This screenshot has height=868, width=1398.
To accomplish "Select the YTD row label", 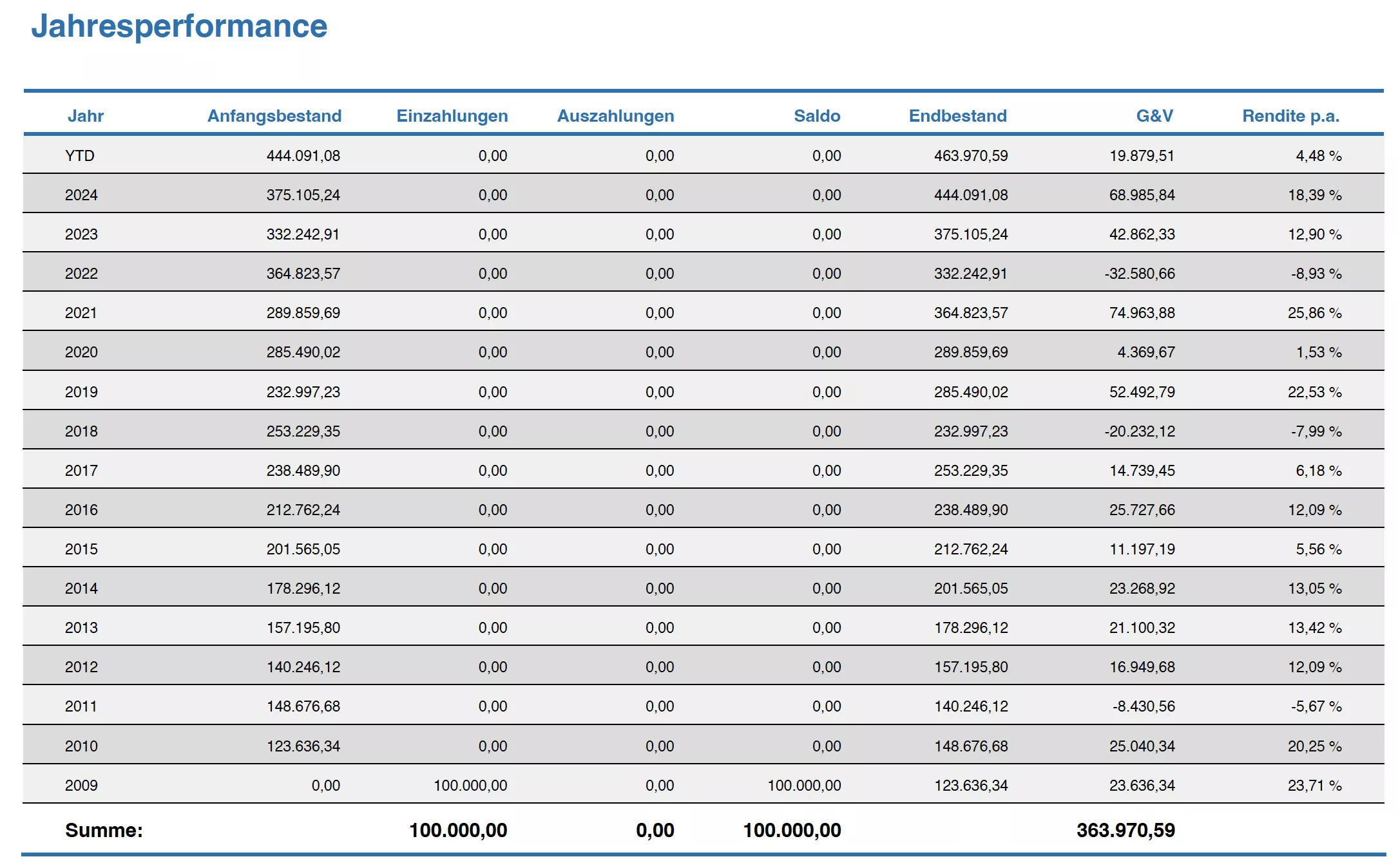I will coord(80,156).
